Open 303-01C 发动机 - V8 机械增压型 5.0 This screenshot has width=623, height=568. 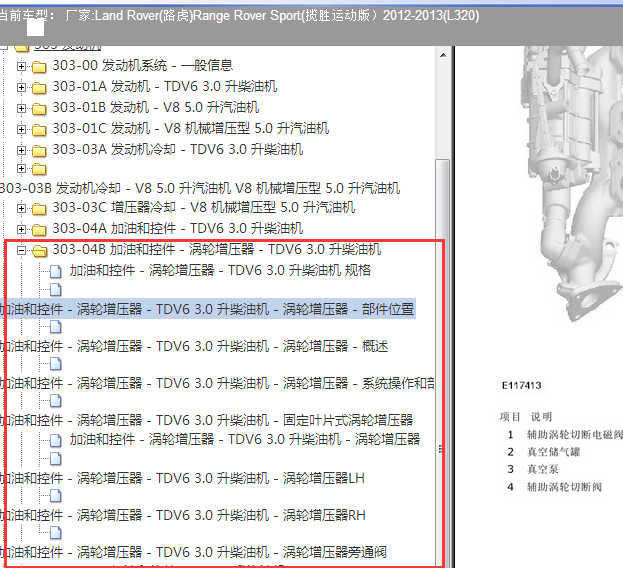coord(191,129)
